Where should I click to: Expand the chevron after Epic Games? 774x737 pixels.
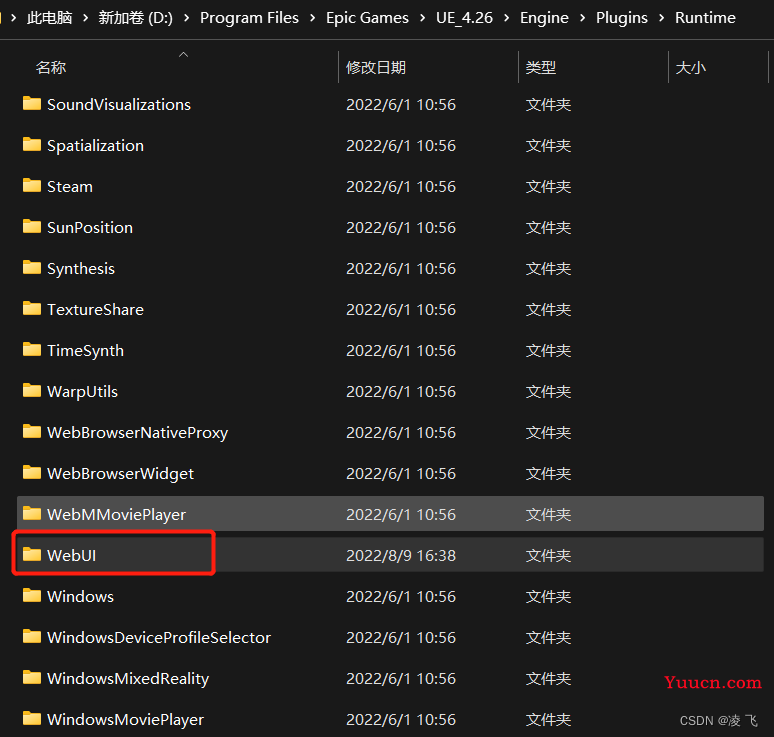pos(423,18)
